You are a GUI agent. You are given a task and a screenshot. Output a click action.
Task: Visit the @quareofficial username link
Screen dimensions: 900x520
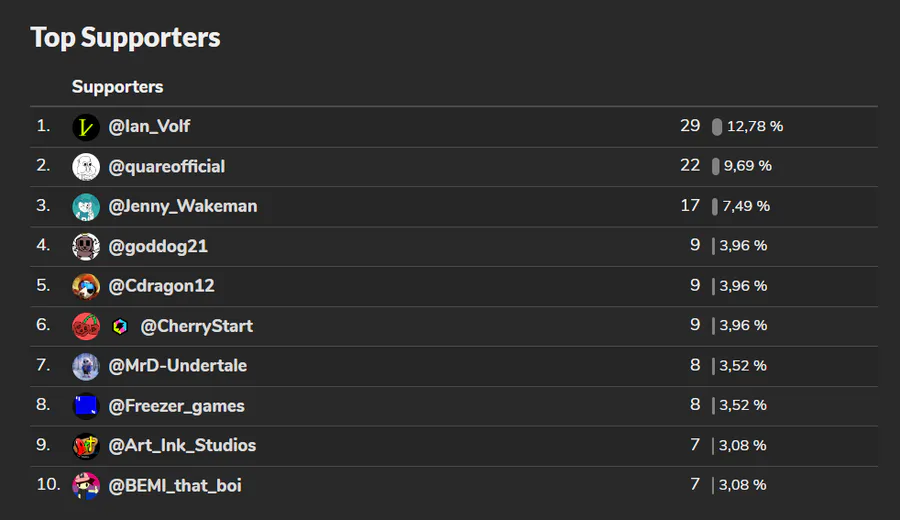(x=166, y=166)
